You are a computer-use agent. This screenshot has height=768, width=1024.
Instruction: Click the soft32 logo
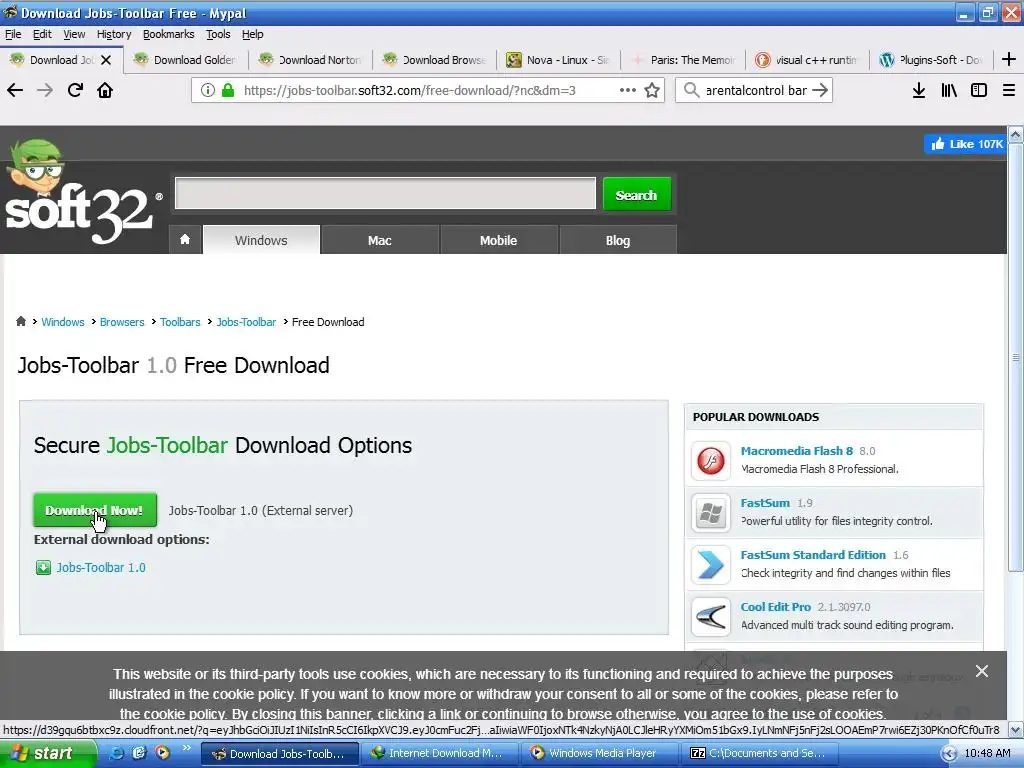[x=82, y=193]
